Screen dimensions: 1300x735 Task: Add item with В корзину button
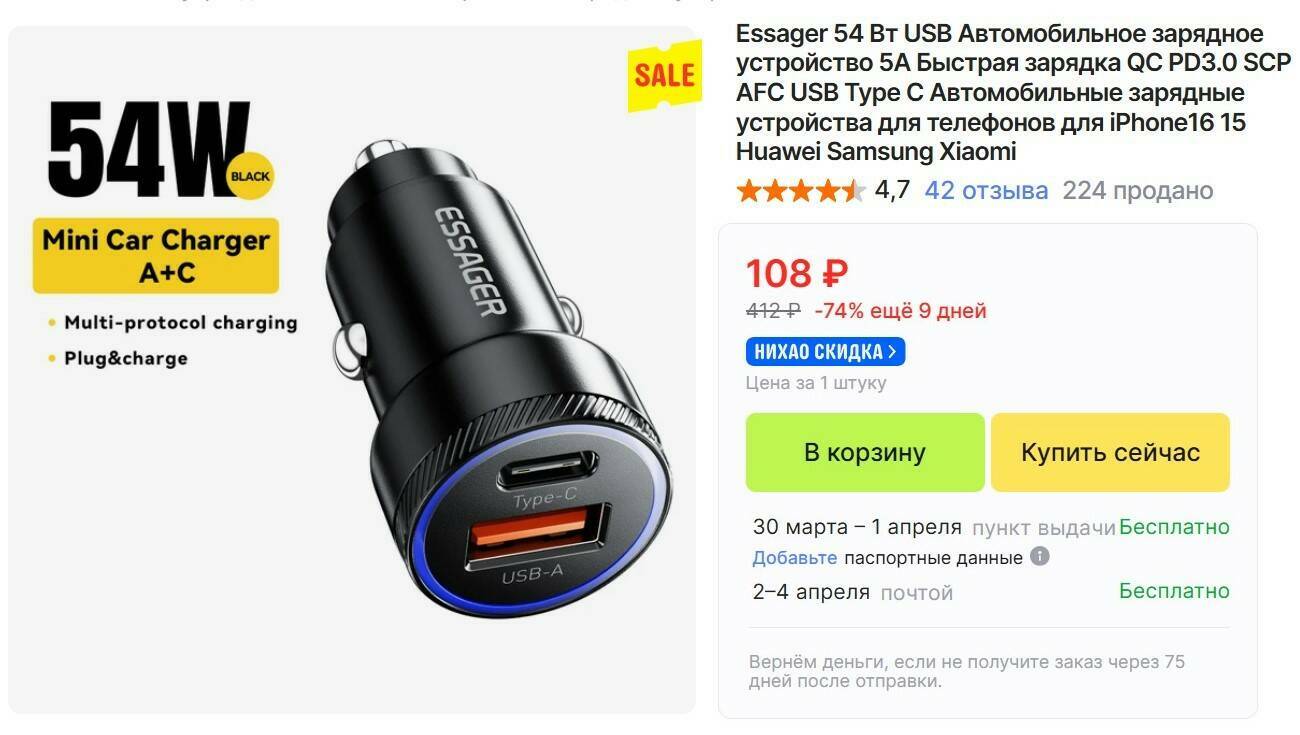[x=865, y=452]
